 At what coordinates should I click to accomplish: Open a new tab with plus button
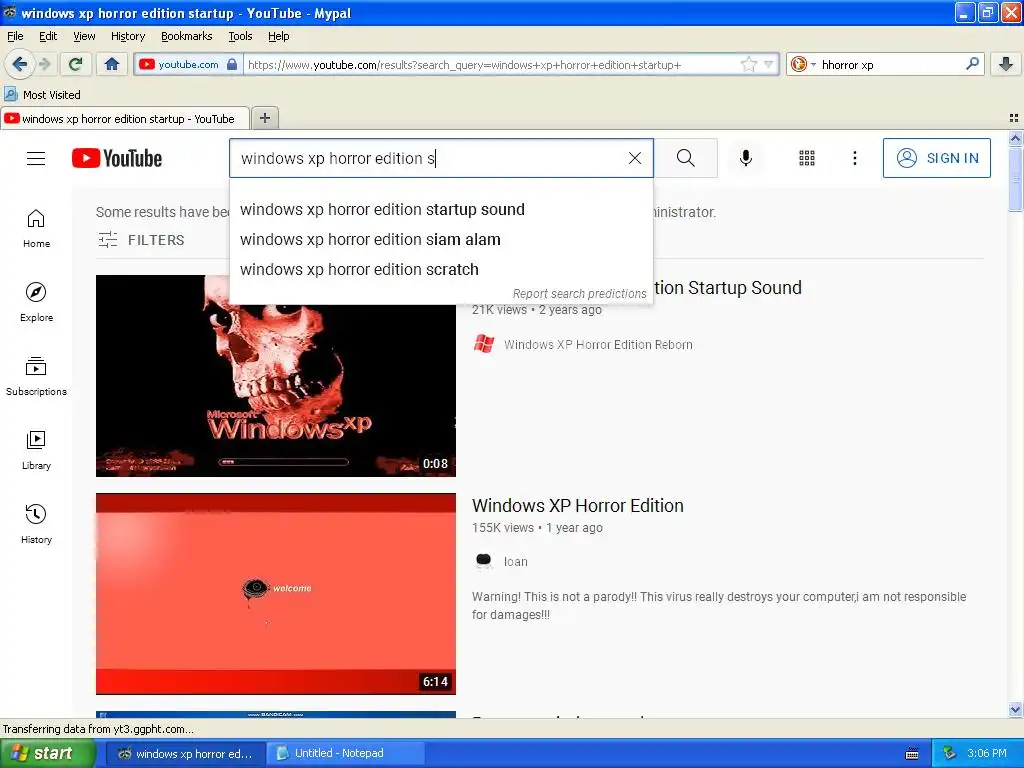point(264,118)
